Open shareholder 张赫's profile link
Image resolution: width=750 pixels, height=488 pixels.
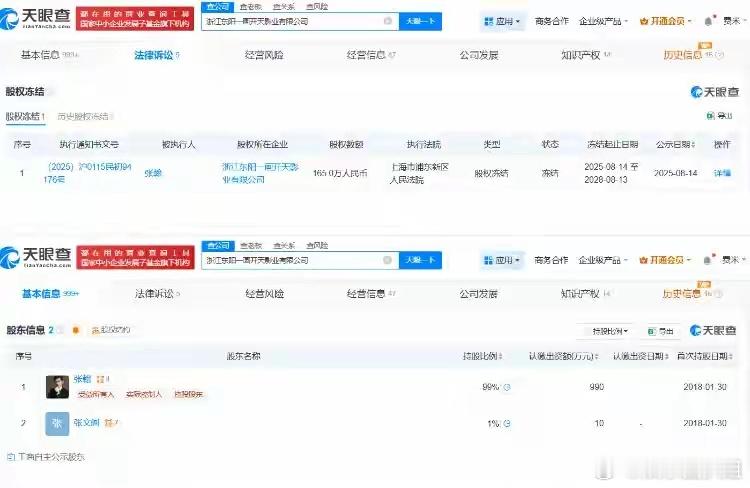tap(82, 379)
